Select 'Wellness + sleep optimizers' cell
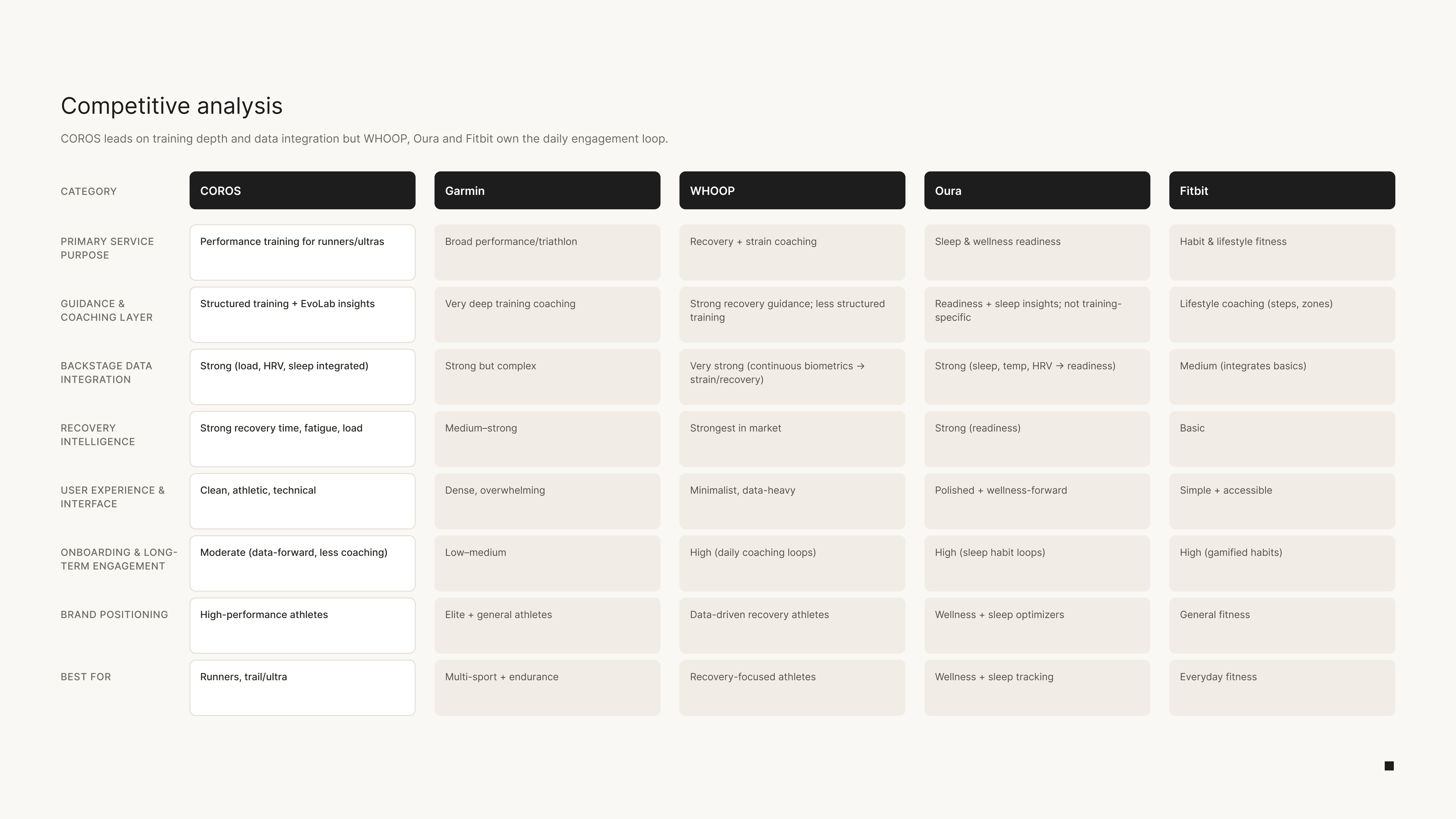 (x=1037, y=626)
